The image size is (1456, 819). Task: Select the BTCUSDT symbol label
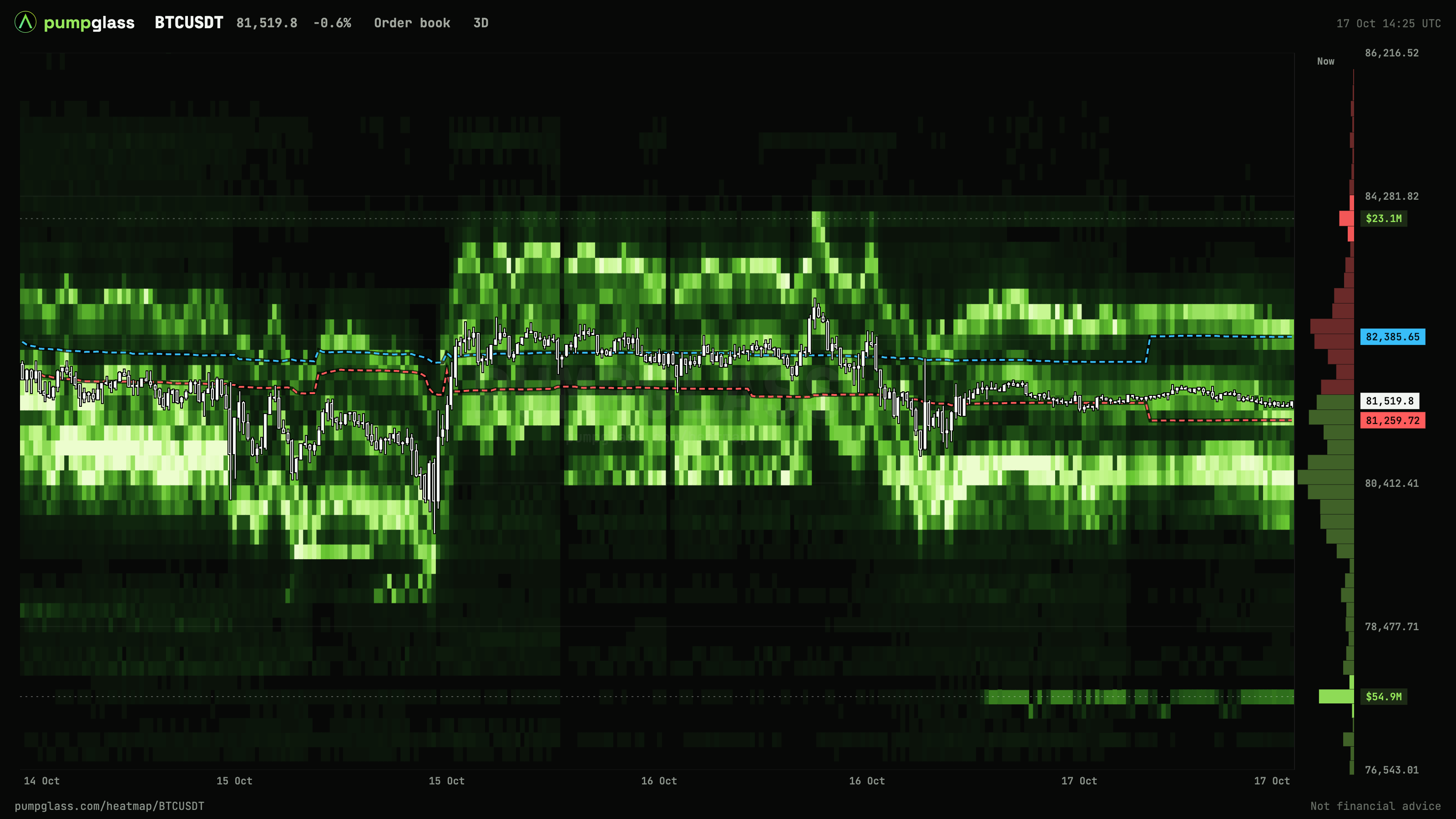coord(189,23)
